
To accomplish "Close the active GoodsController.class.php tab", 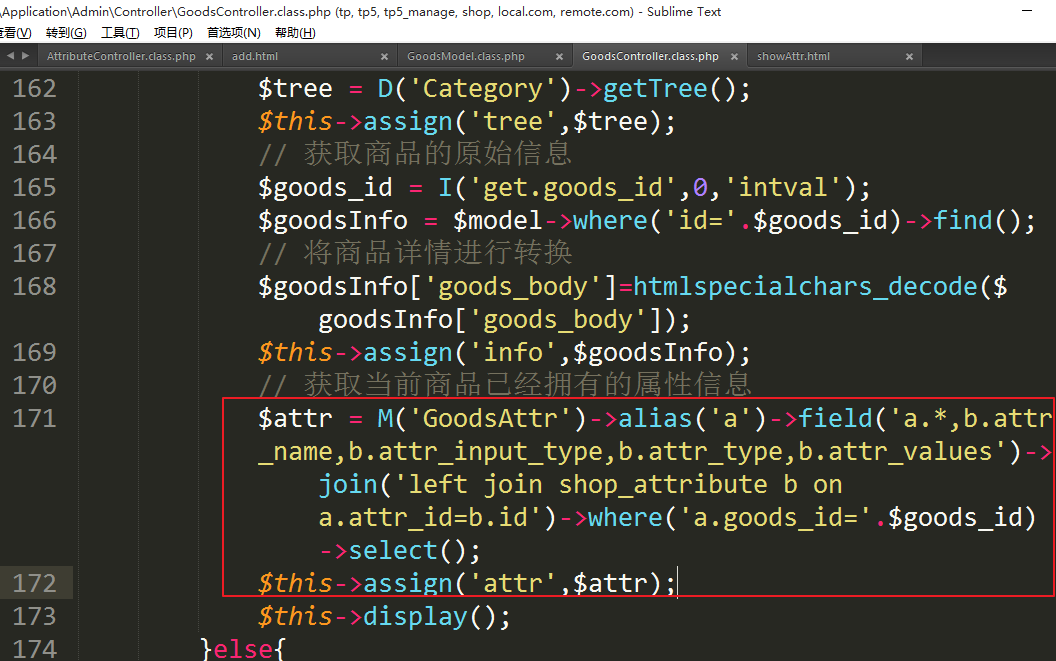I will tap(733, 57).
